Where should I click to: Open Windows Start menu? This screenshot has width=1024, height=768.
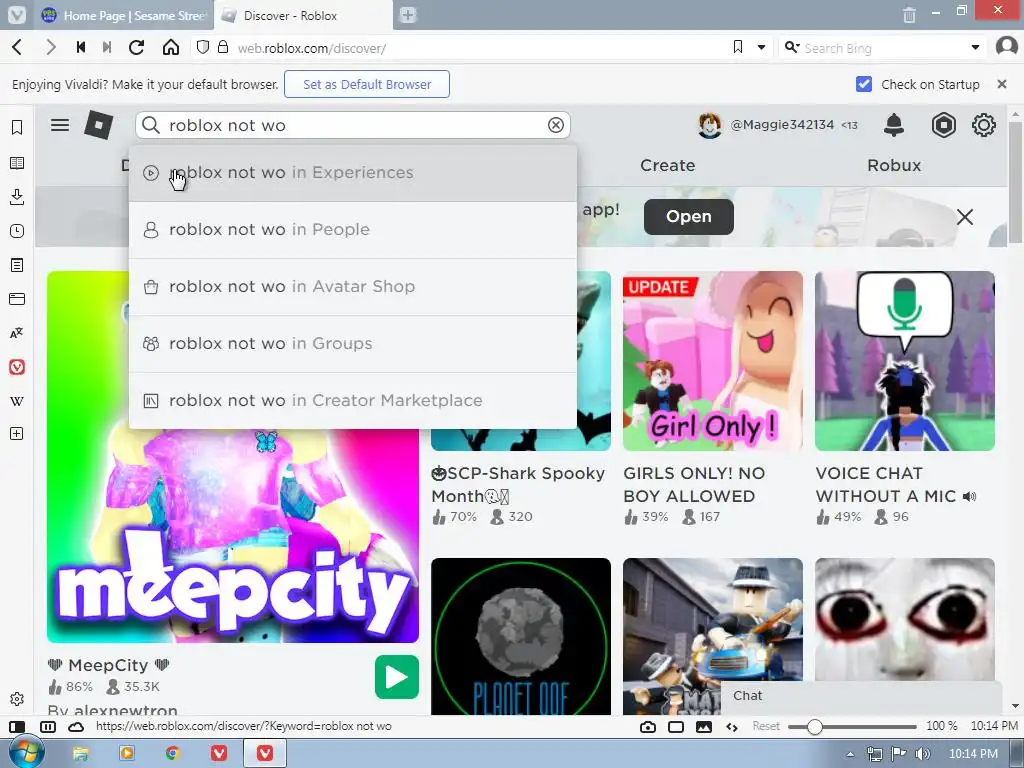pyautogui.click(x=25, y=752)
